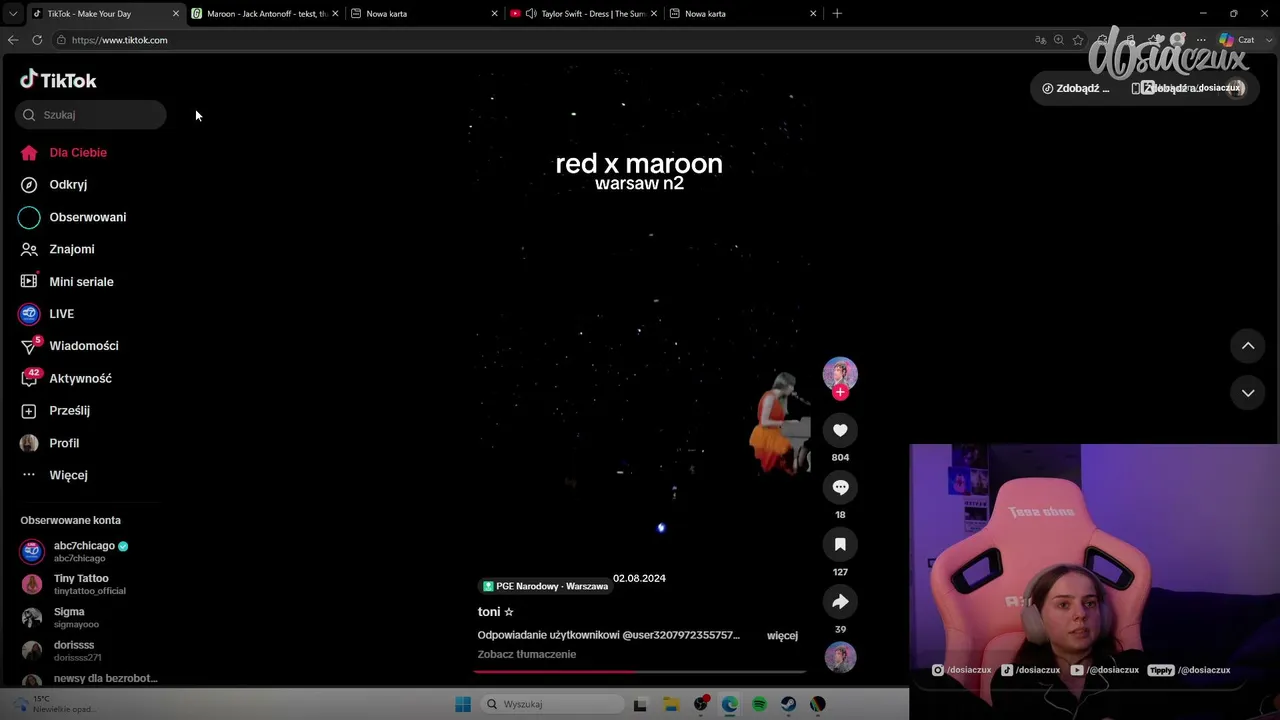Screen dimensions: 1280x720
Task: Open Tiny Tattoo followed account
Action: (x=90, y=584)
